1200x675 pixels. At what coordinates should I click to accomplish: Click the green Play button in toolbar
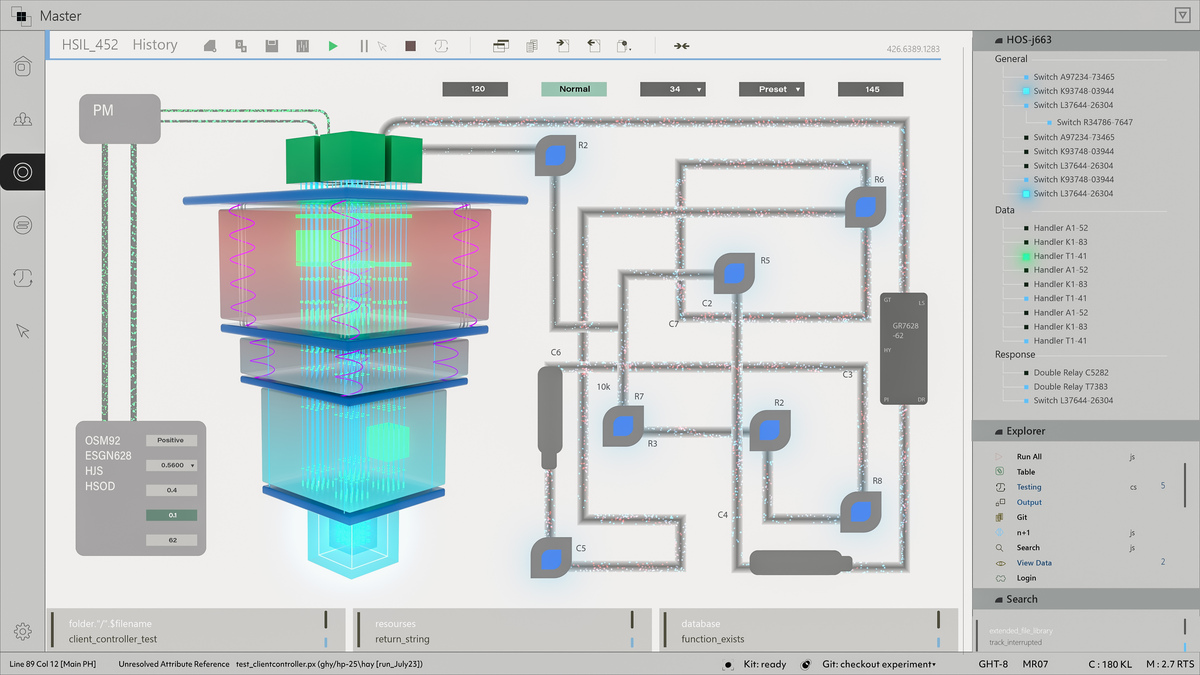tap(333, 46)
